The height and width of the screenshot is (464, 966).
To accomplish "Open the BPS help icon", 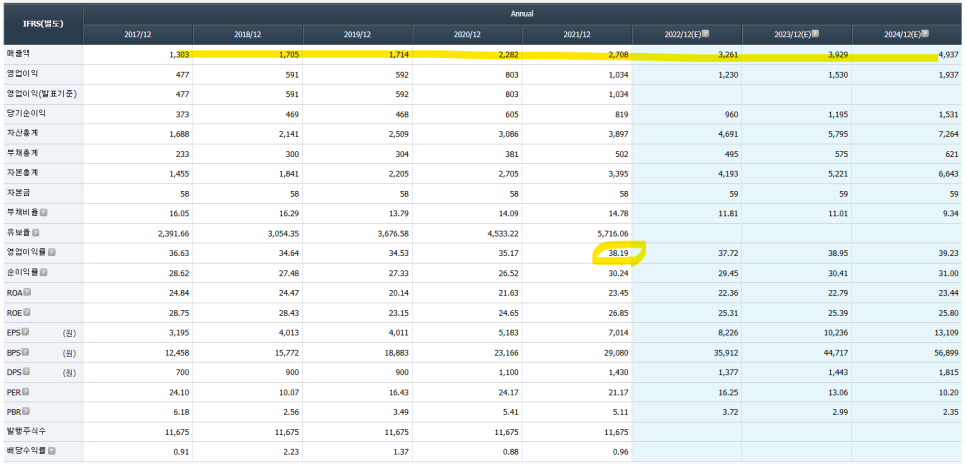I will pos(25,352).
